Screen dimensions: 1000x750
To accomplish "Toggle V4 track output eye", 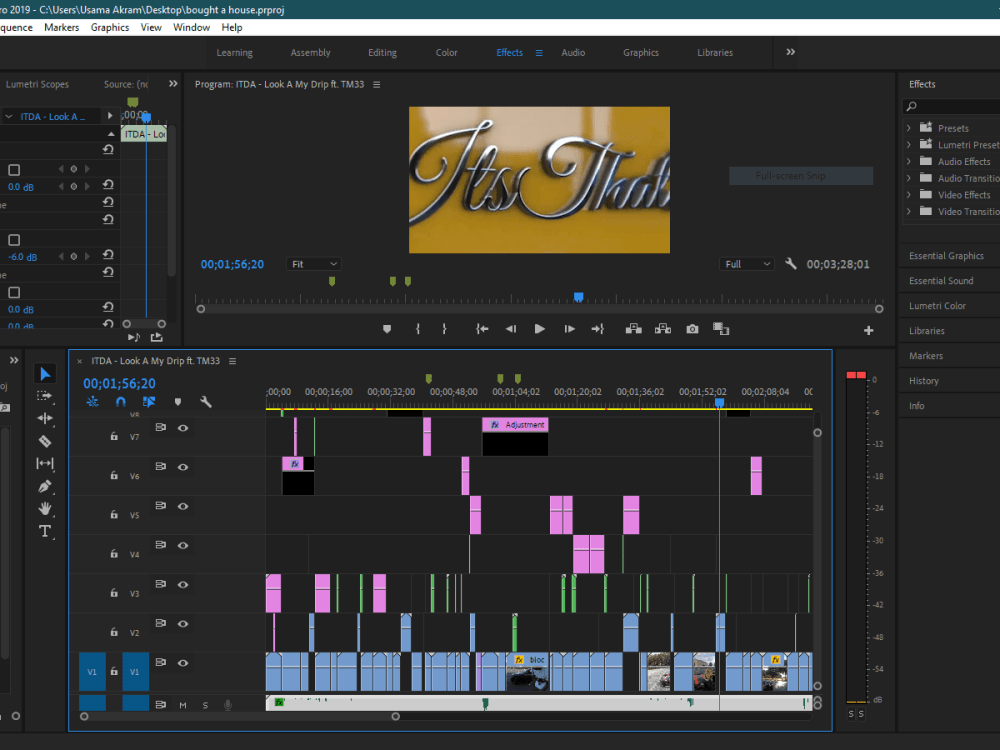I will coord(183,545).
